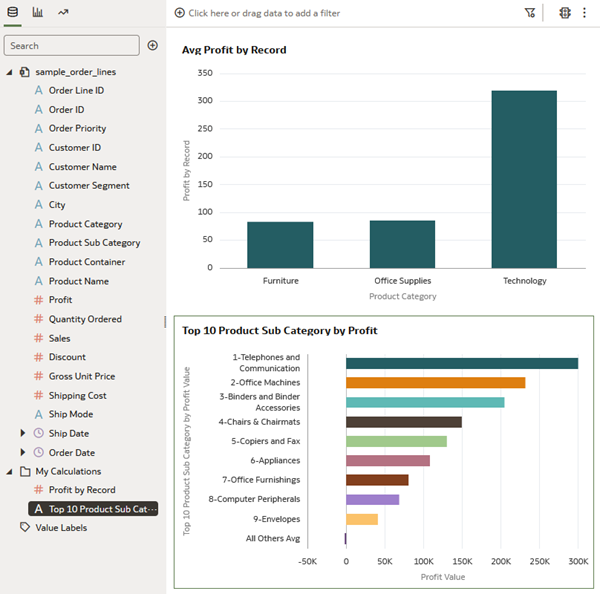Image resolution: width=600 pixels, height=594 pixels.
Task: Click the teal Binders and Binder Accessories bar
Action: point(425,402)
